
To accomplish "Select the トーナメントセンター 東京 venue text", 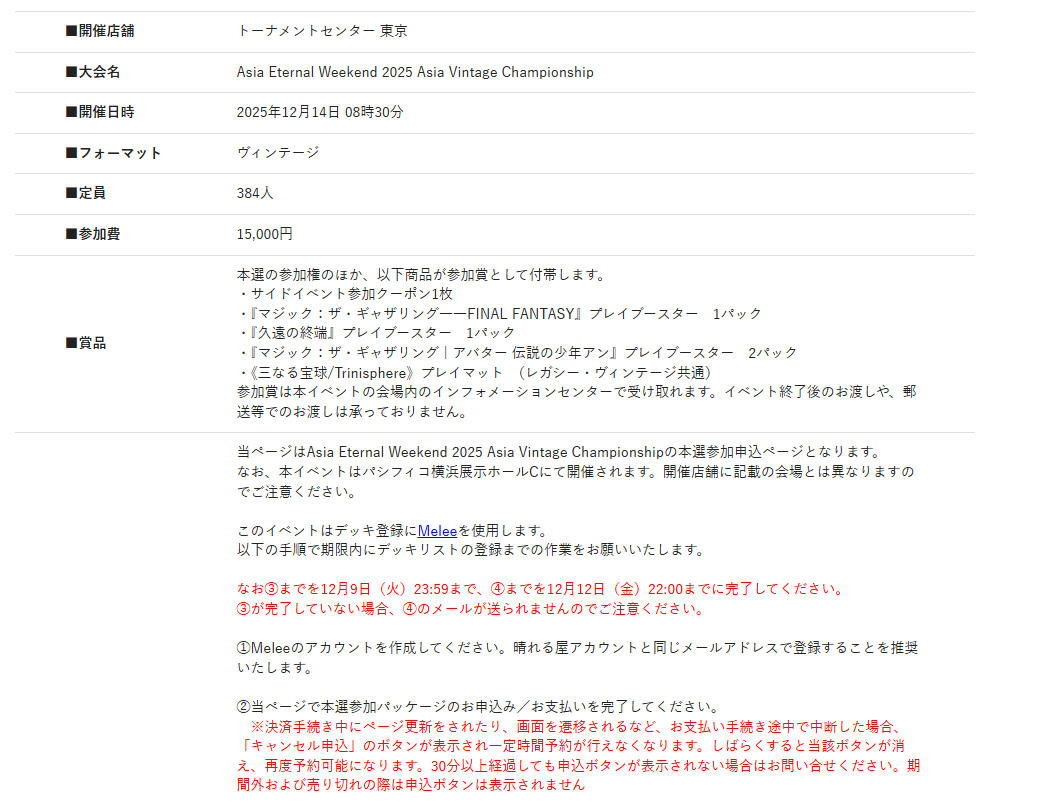I will [x=322, y=31].
